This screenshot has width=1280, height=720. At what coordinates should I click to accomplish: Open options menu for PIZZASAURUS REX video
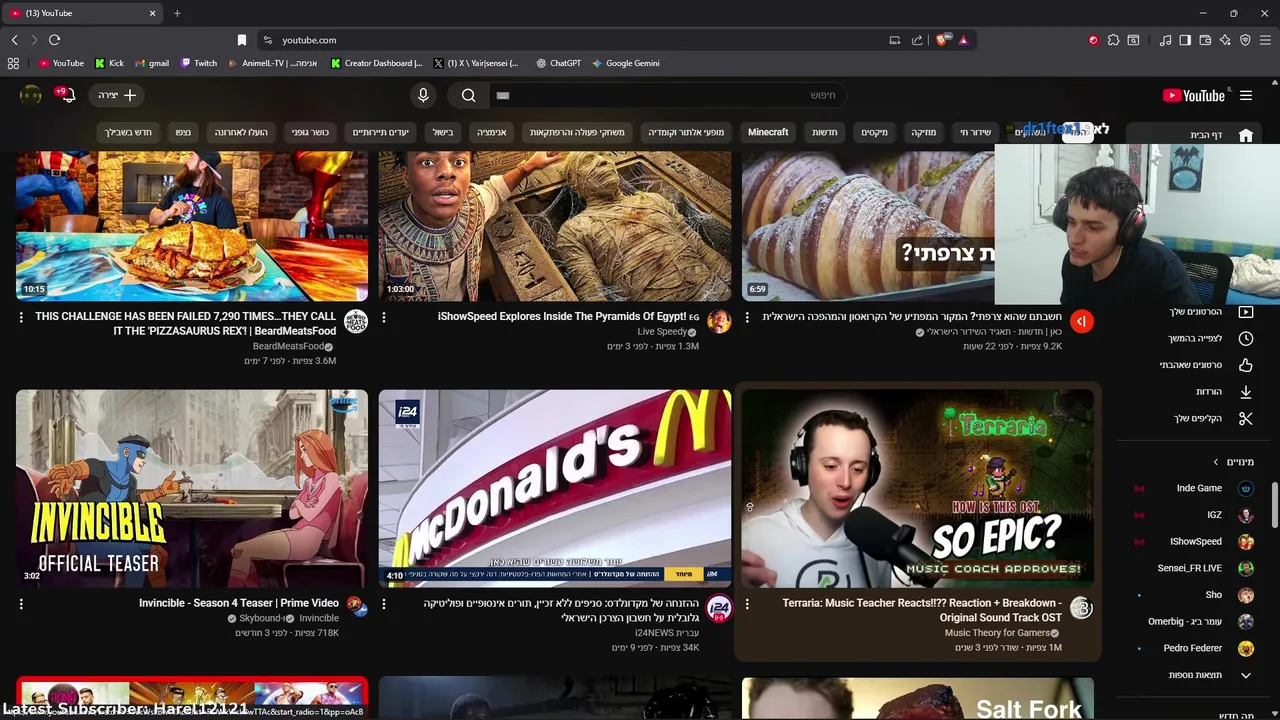click(x=21, y=317)
